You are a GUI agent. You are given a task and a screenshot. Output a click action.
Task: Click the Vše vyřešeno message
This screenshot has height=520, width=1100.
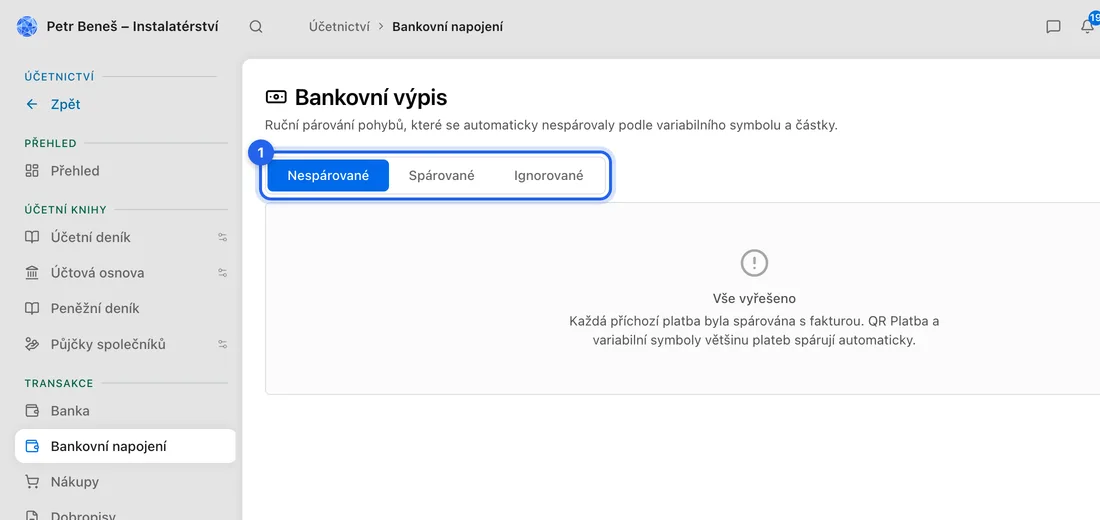[754, 298]
